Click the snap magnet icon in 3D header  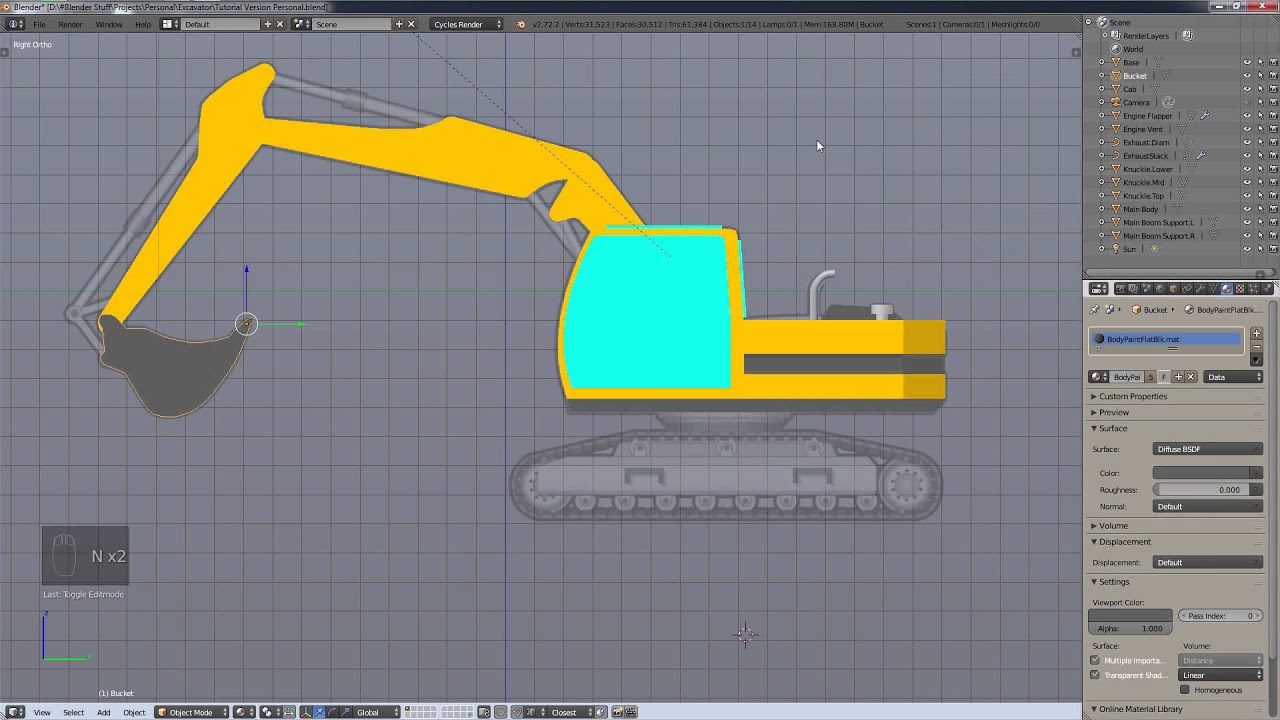coord(517,712)
